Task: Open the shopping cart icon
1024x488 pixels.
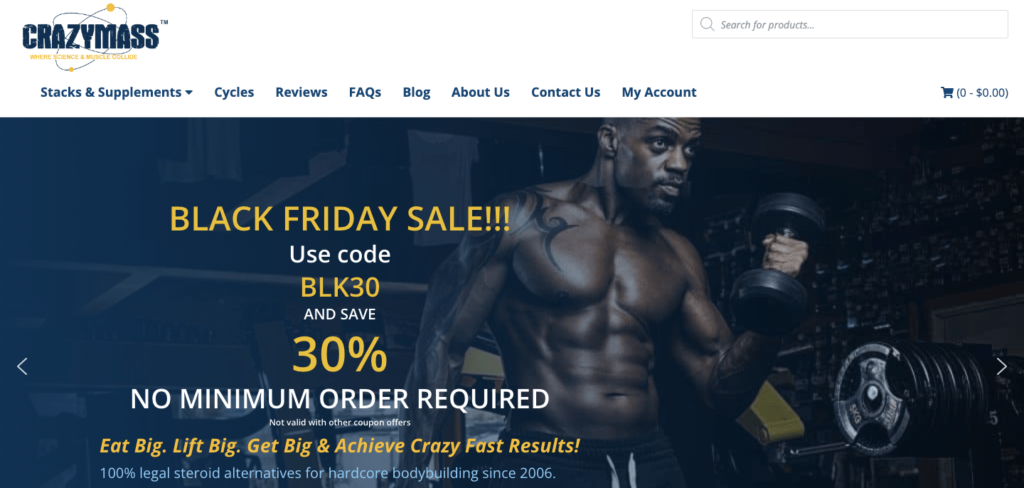Action: click(x=946, y=93)
